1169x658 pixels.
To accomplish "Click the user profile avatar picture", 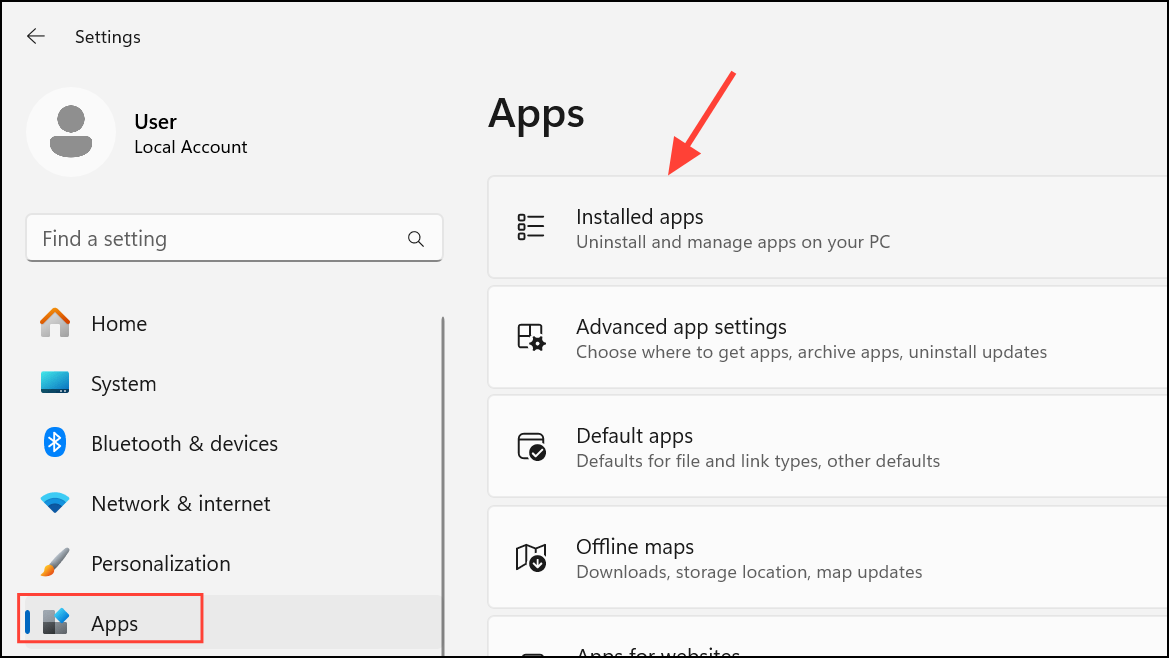I will click(x=70, y=132).
